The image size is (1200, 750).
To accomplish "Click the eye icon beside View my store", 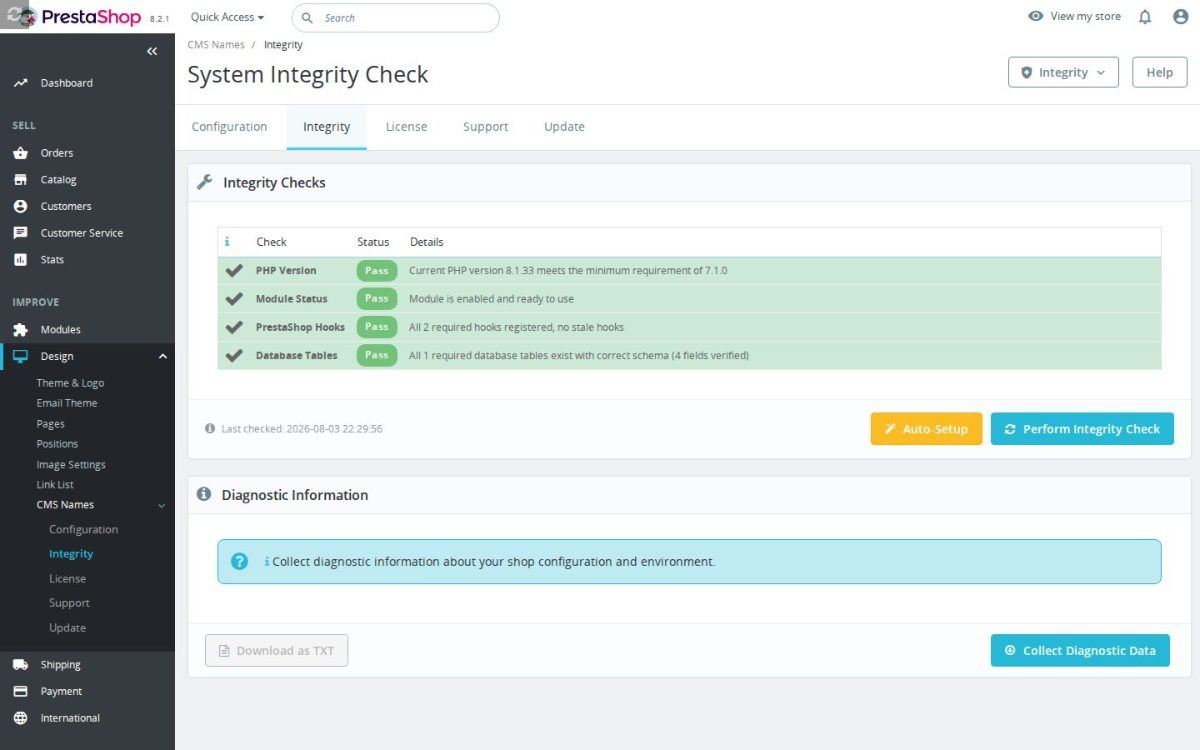I will click(1036, 17).
